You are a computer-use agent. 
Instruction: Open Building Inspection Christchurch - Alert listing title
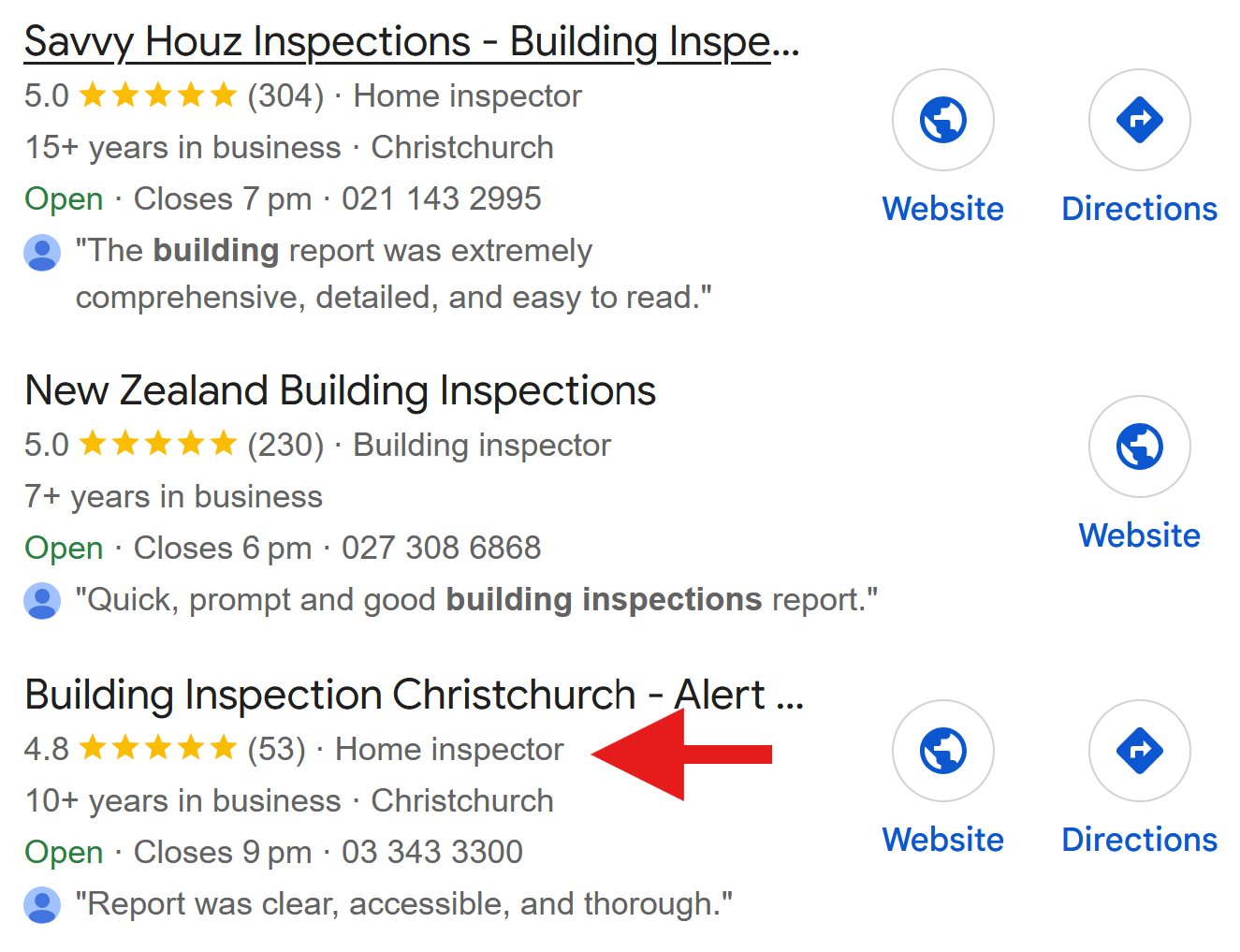[414, 695]
